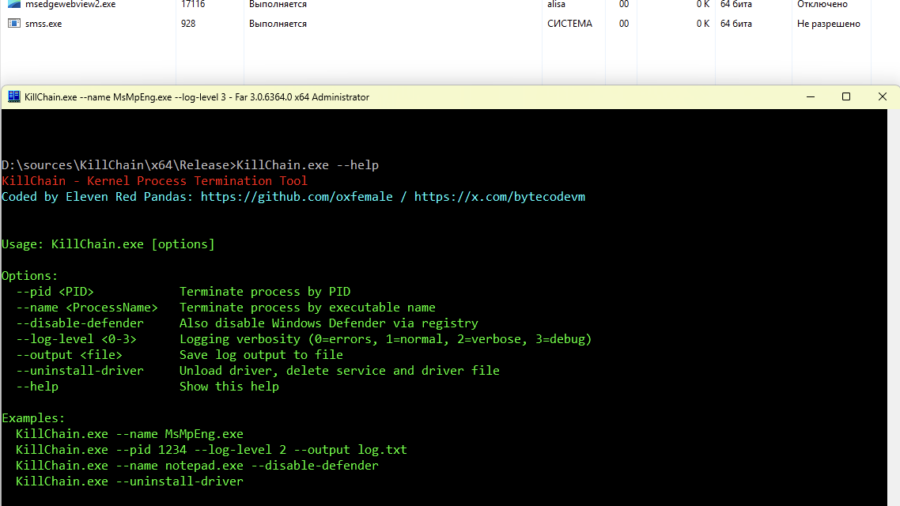900x506 pixels.
Task: Click the --pid <PID> option text
Action: (55, 291)
